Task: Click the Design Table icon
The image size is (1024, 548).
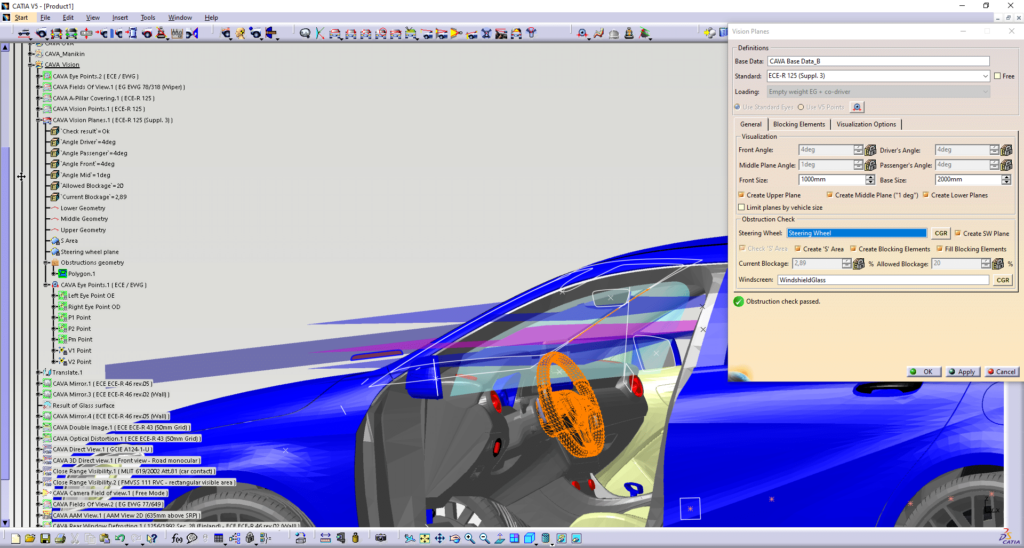Action: coord(219,539)
